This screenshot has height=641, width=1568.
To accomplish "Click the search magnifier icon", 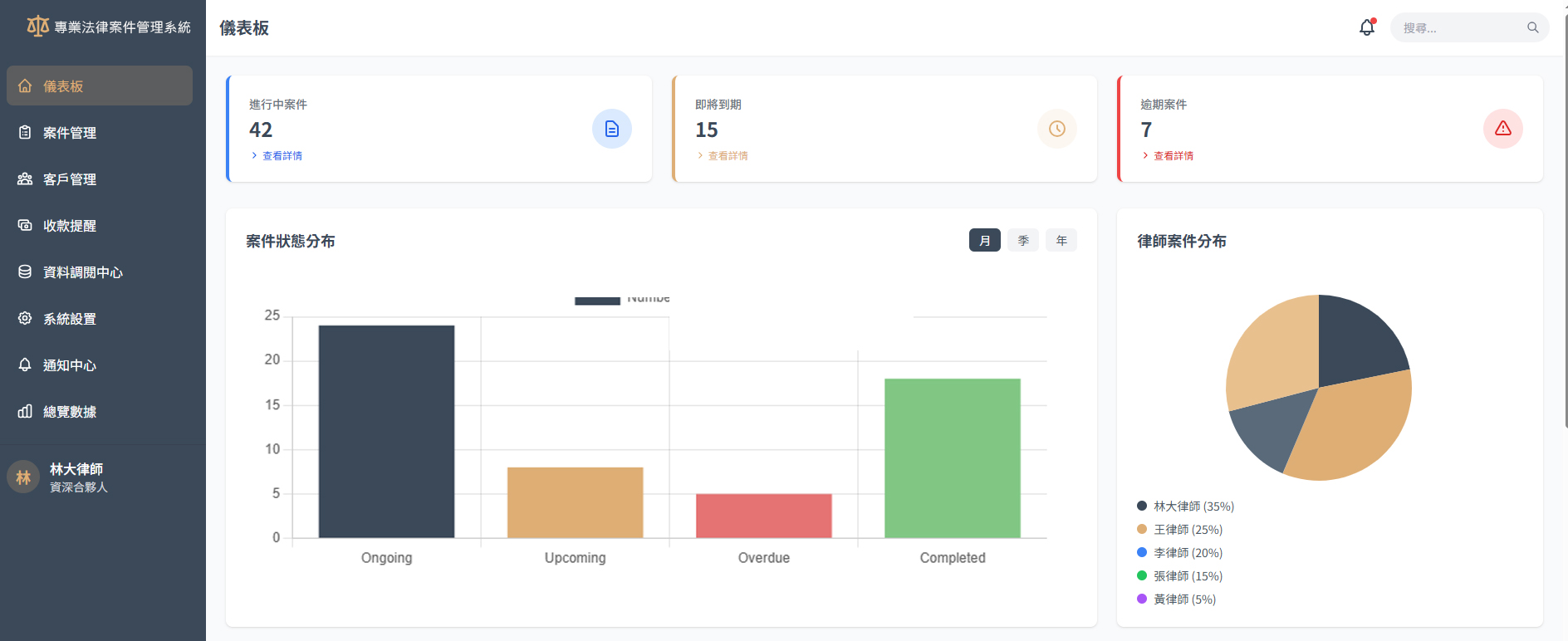I will click(x=1532, y=27).
